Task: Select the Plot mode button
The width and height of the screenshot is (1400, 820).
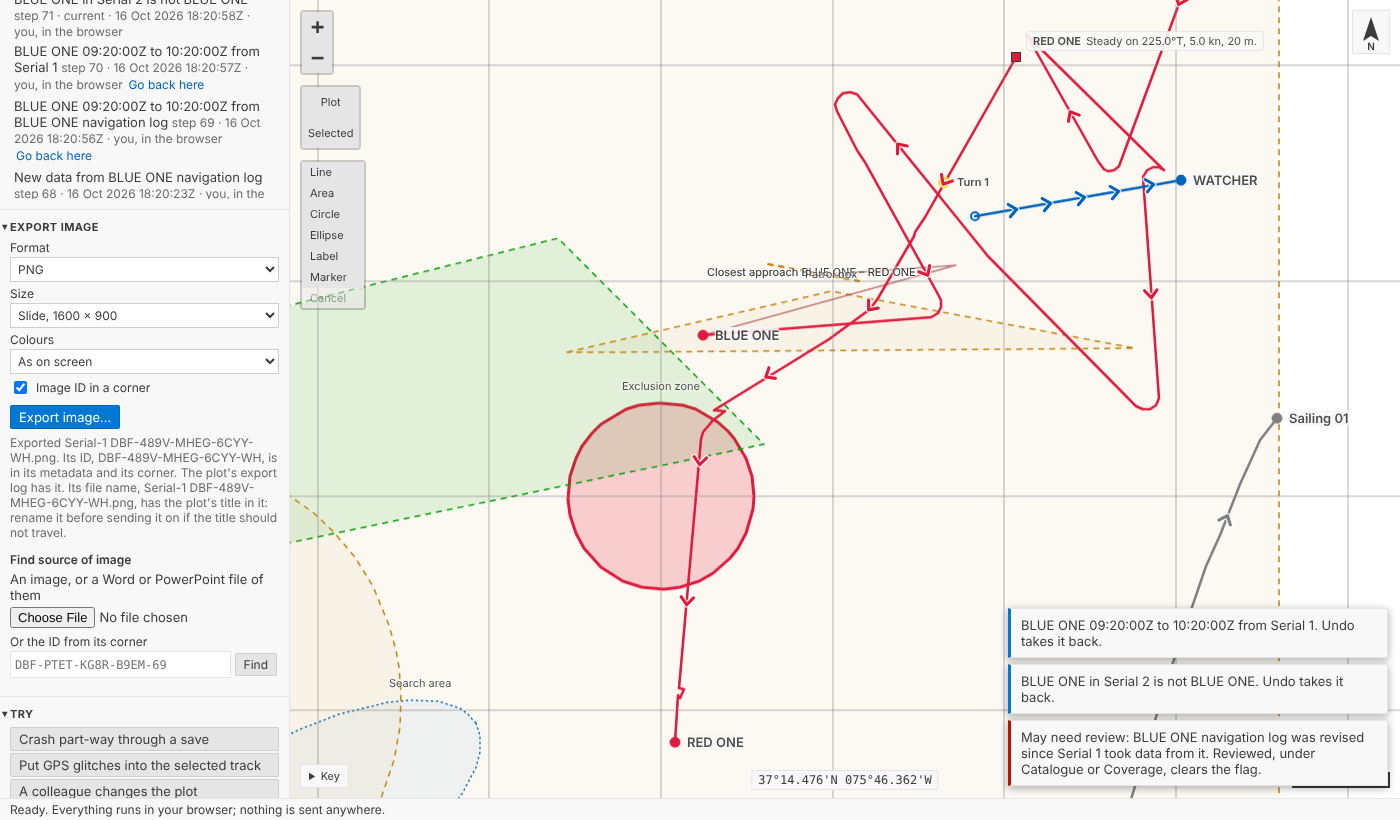Action: point(331,102)
